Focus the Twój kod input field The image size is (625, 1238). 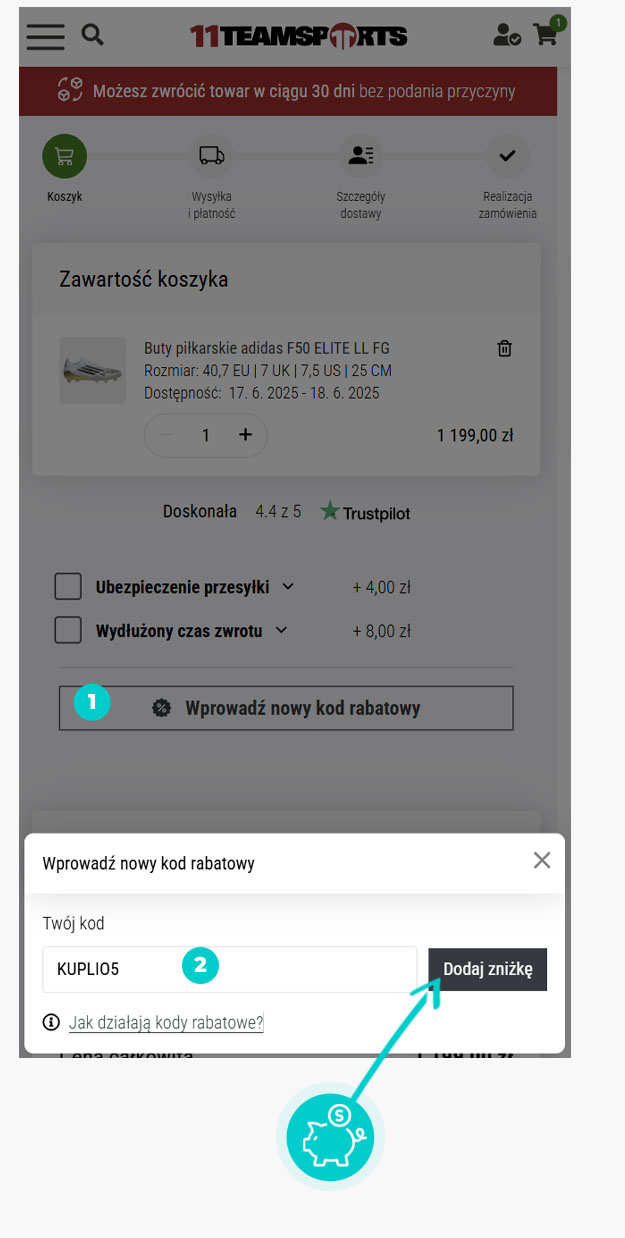230,969
